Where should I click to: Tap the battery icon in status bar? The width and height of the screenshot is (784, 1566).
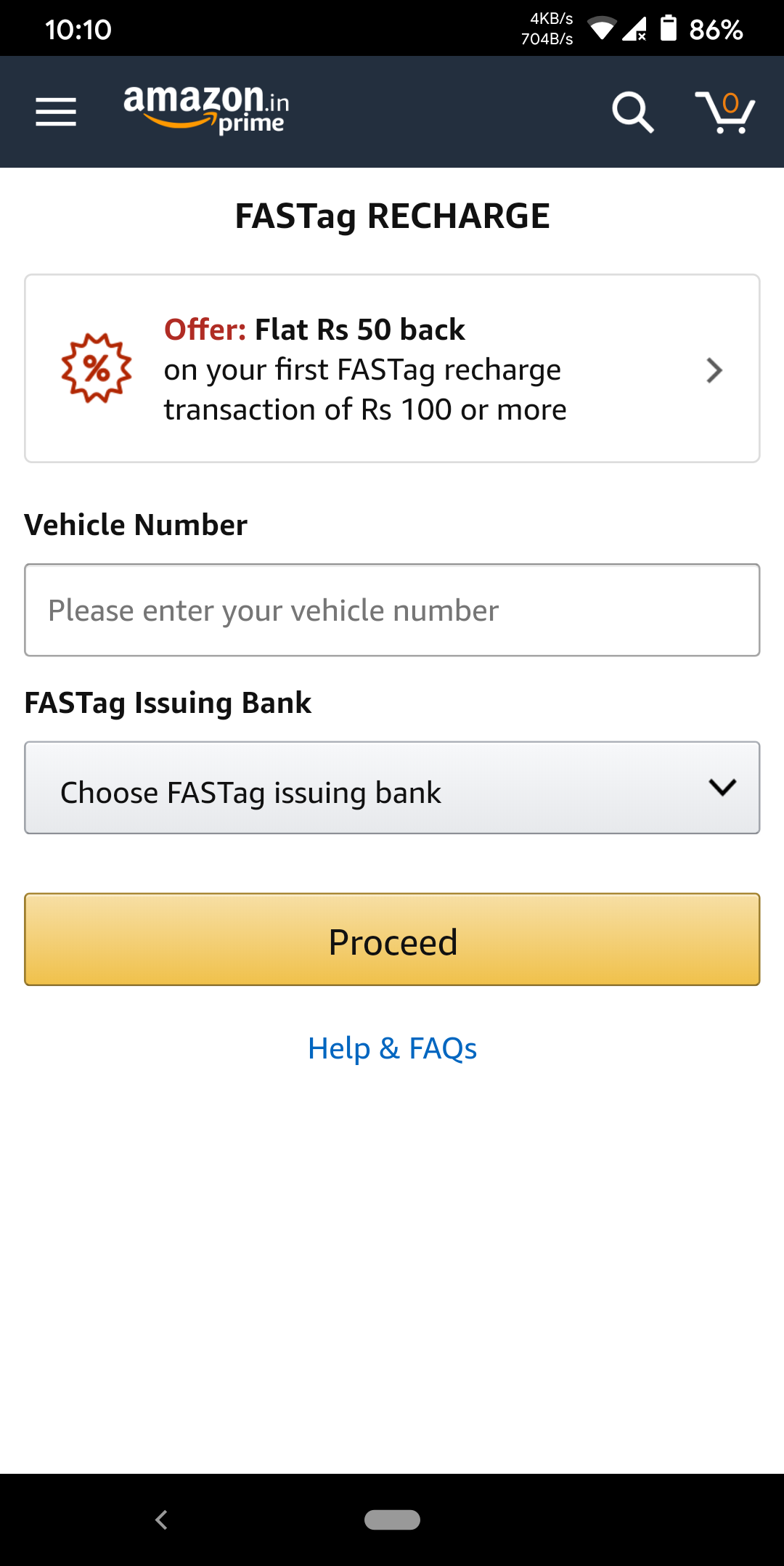[668, 29]
